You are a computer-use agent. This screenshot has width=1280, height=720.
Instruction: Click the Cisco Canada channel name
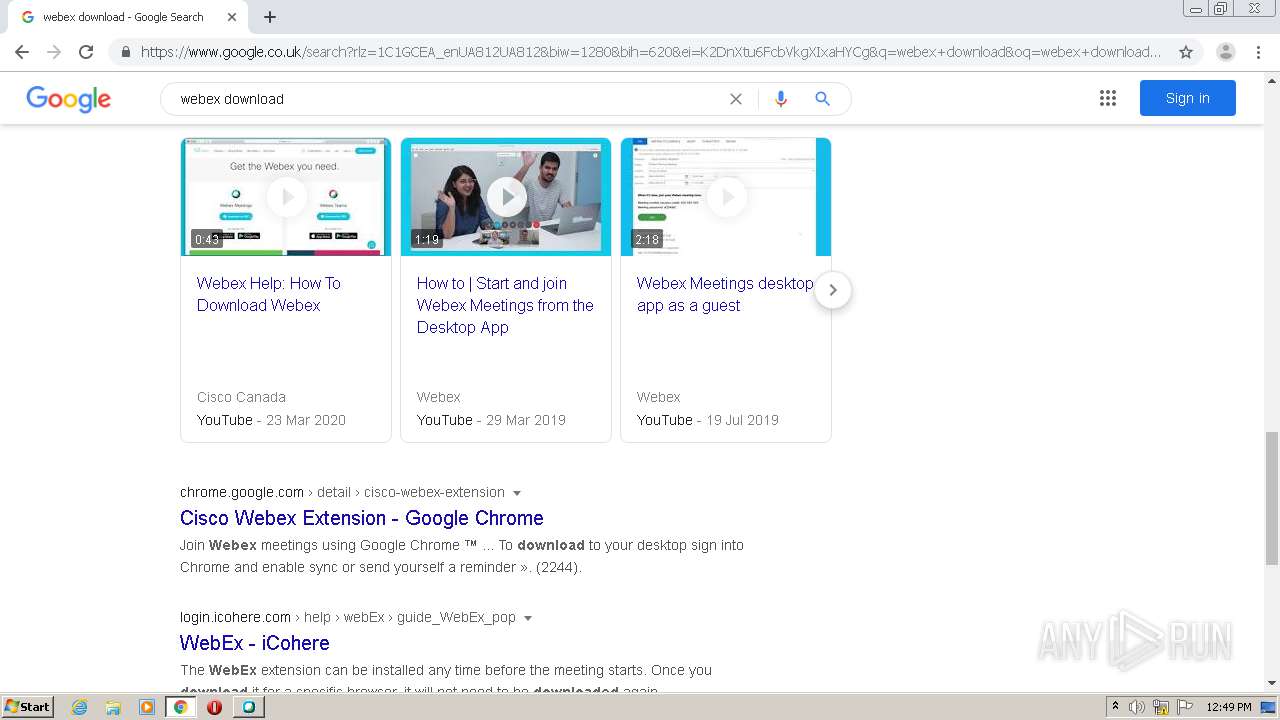click(241, 397)
